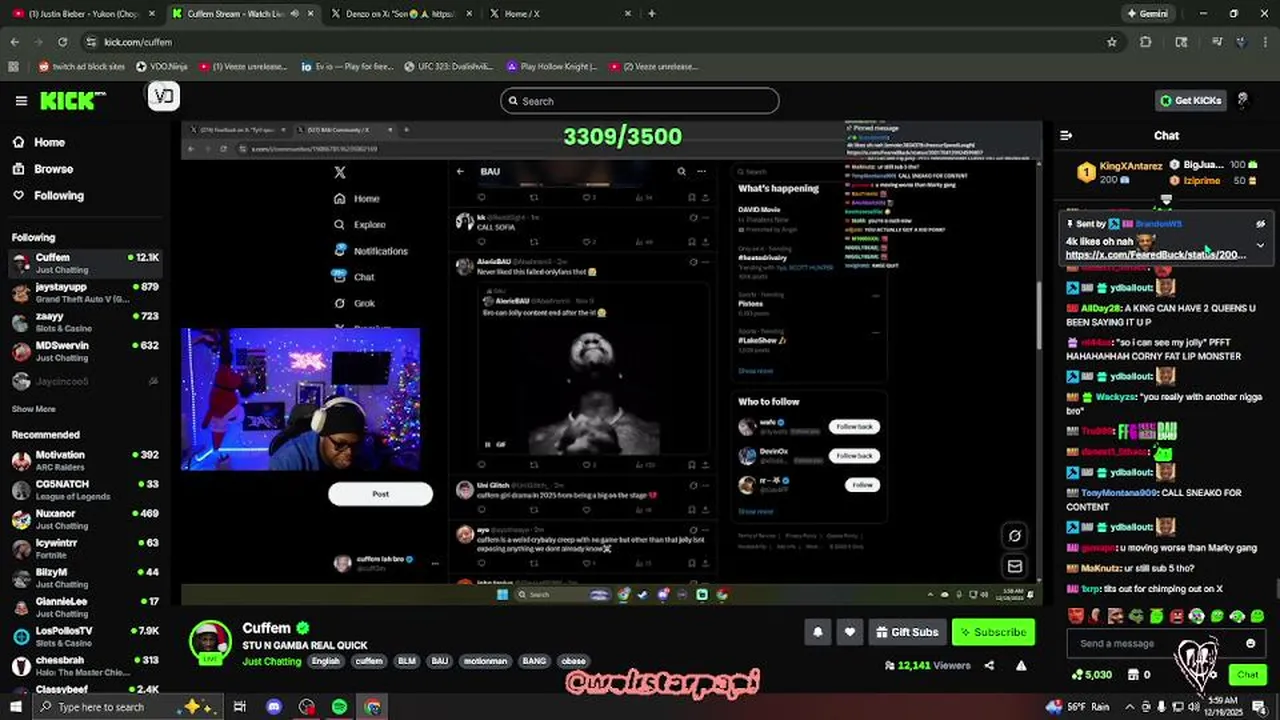Image resolution: width=1280 pixels, height=720 pixels.
Task: Click the Gift Subs button
Action: tap(906, 632)
